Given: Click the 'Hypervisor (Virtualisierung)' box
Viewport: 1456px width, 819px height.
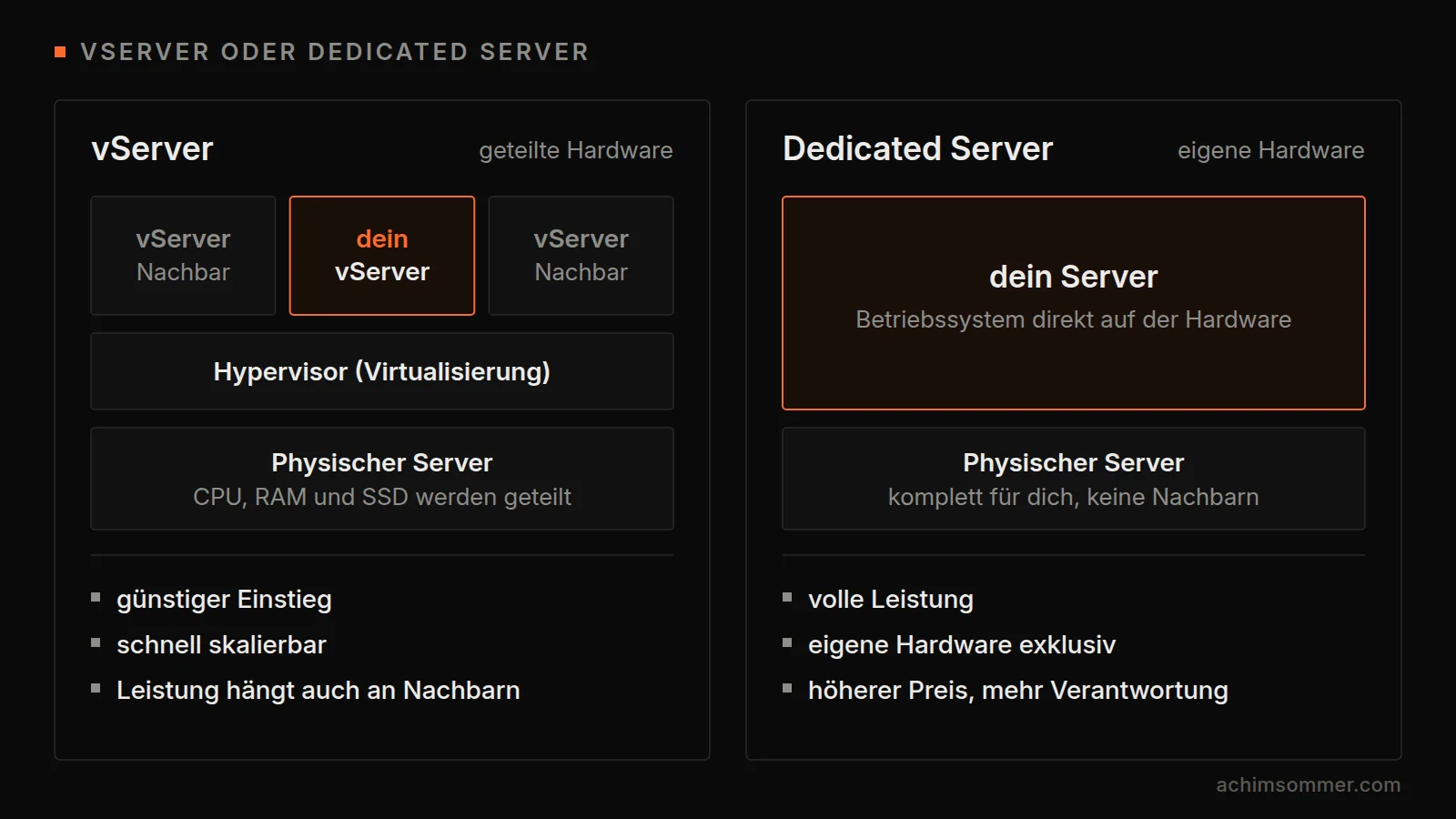Looking at the screenshot, I should [382, 371].
